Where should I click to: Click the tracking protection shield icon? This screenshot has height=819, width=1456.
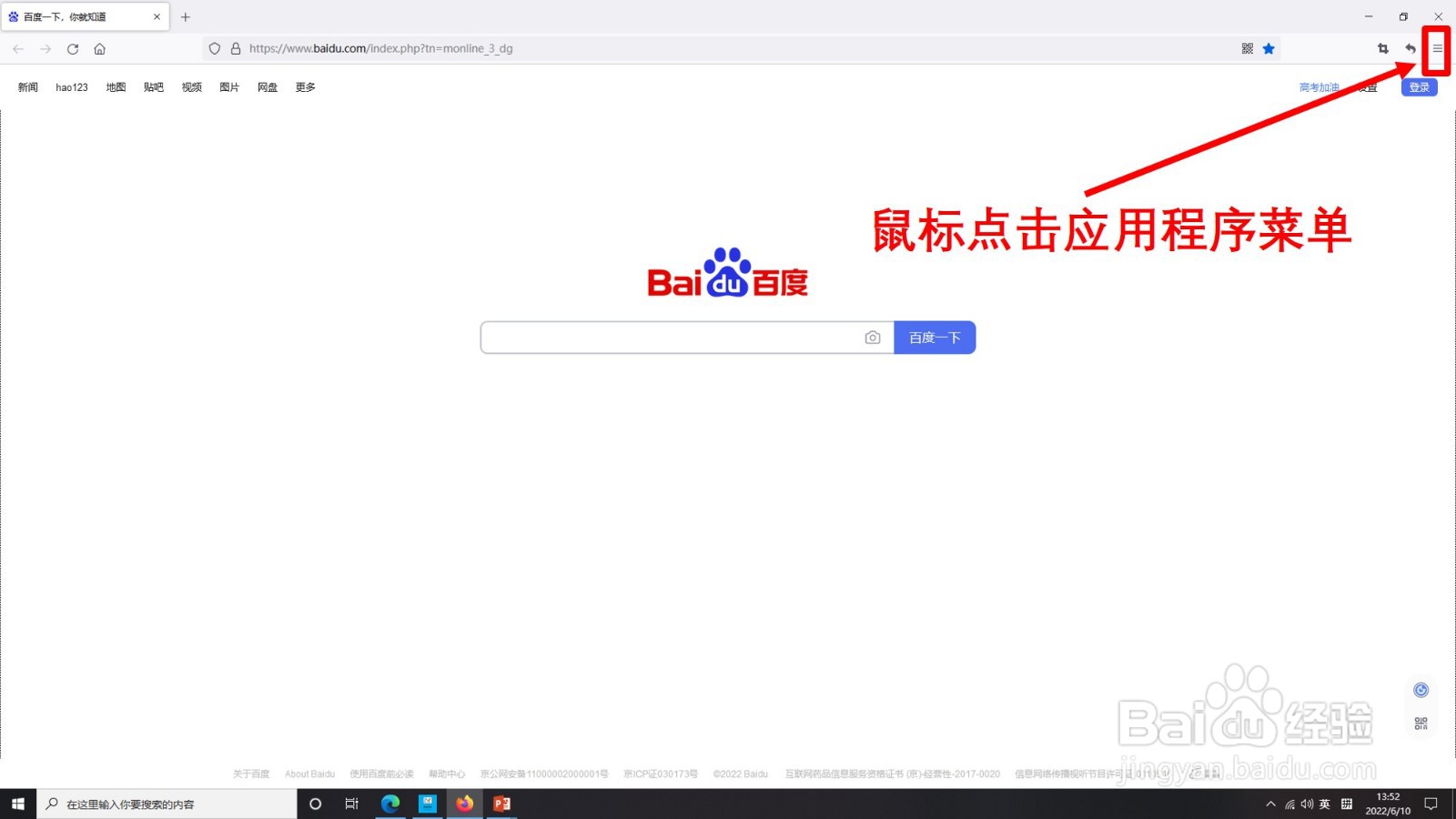215,48
